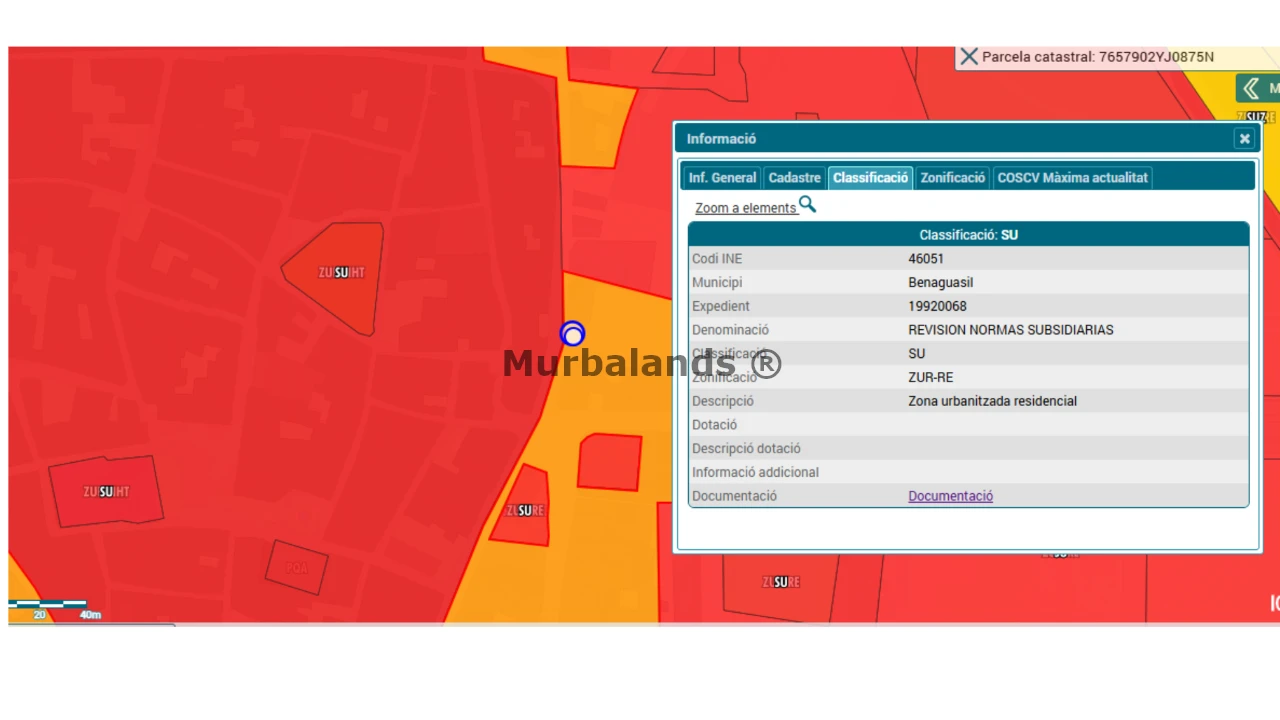Close the Informació panel with X button
The image size is (1280, 720).
point(1244,139)
